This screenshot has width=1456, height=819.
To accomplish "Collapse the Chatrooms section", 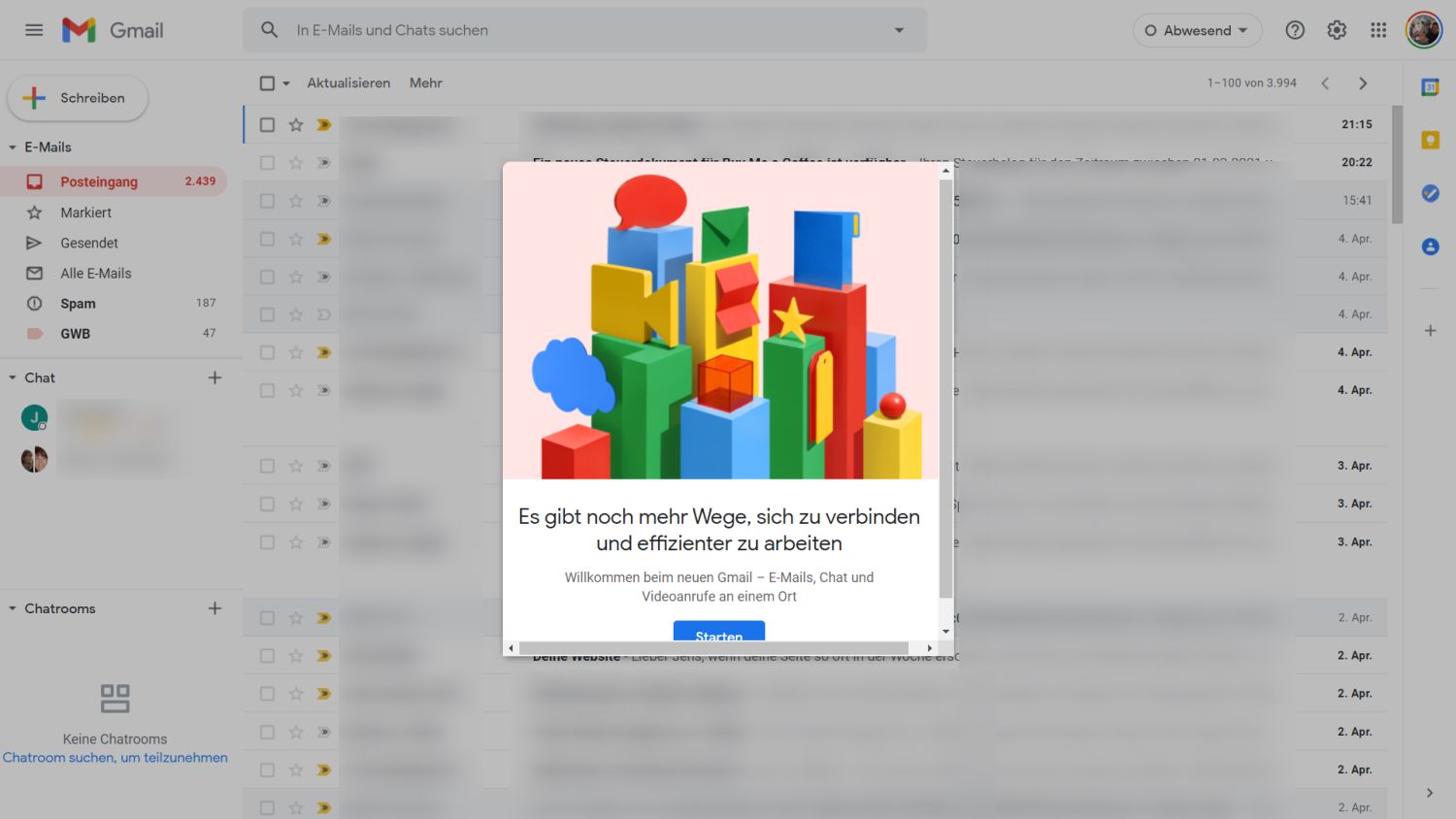I will click(x=13, y=608).
